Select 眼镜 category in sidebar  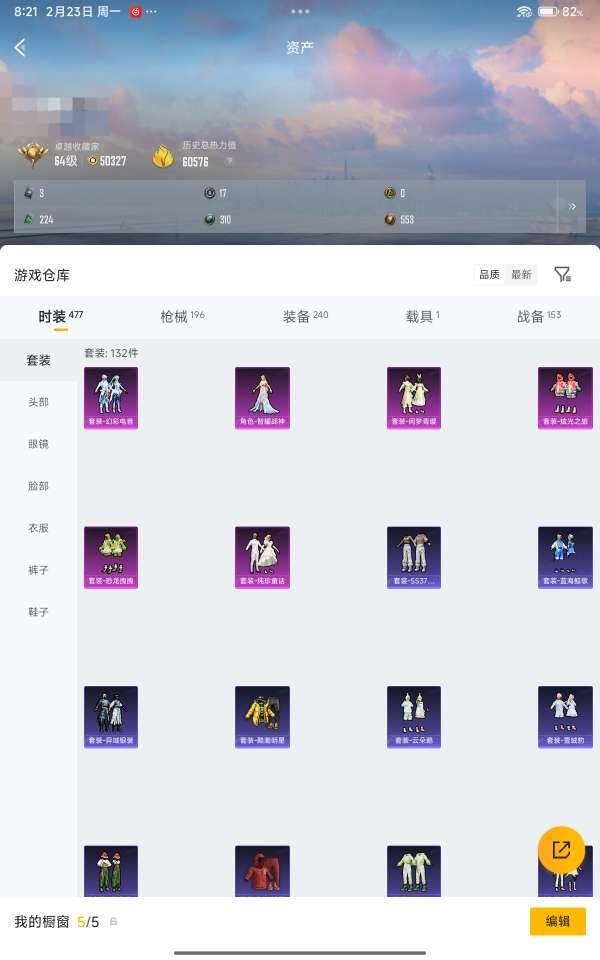(39, 444)
